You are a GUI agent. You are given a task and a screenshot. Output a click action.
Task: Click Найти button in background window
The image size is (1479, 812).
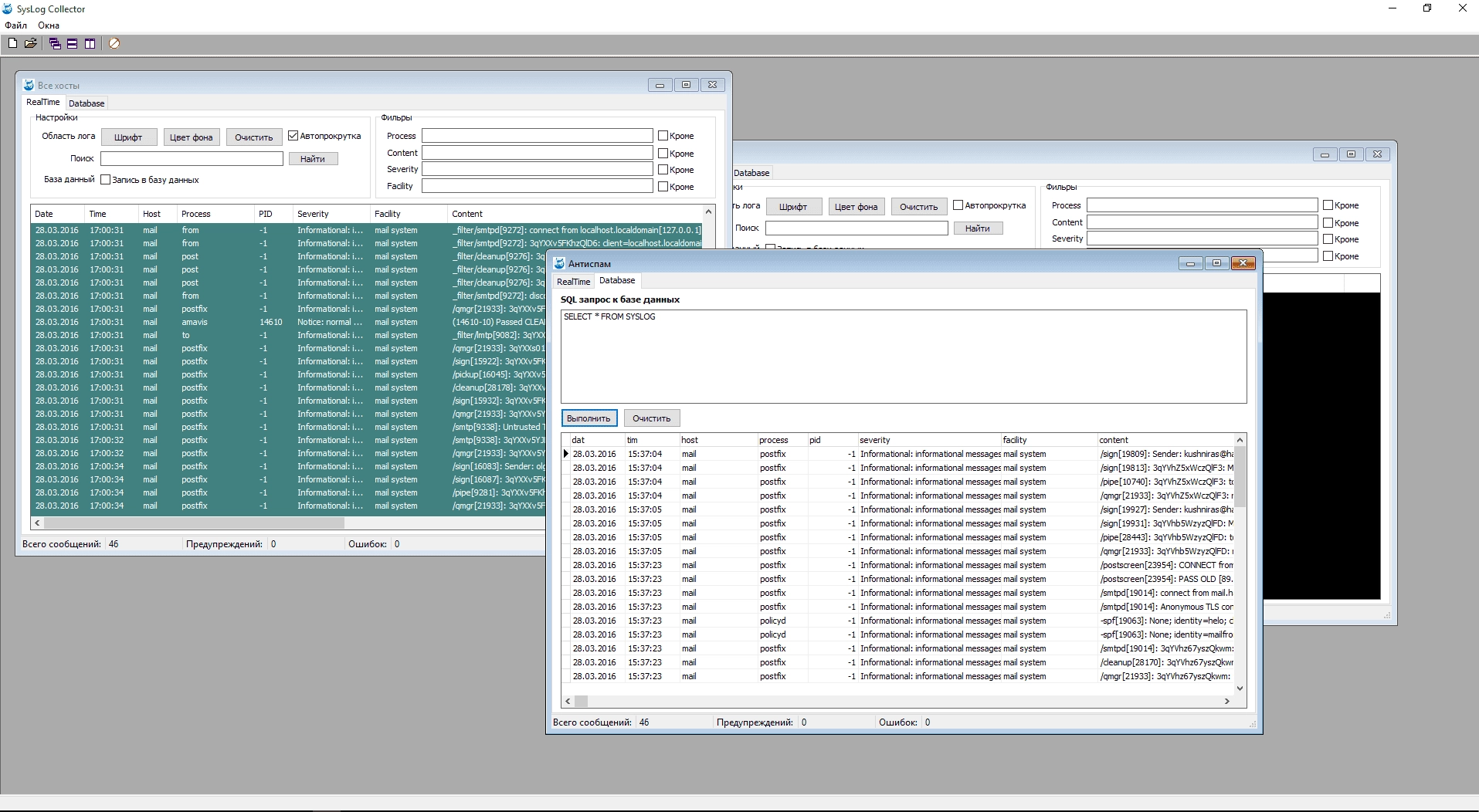pyautogui.click(x=978, y=228)
